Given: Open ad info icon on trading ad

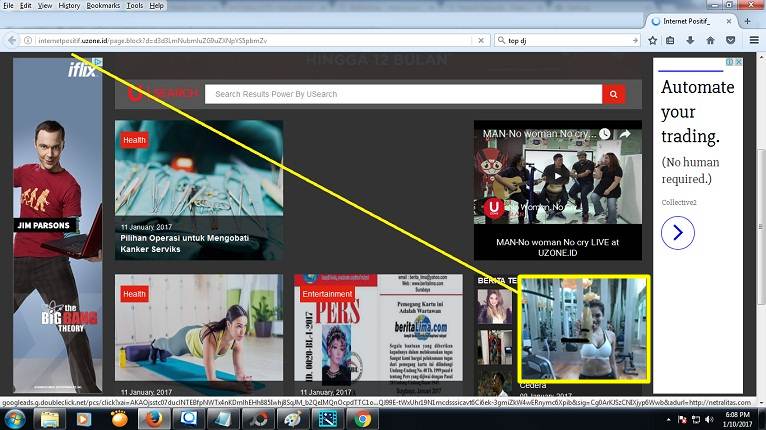Looking at the screenshot, I should pos(729,62).
